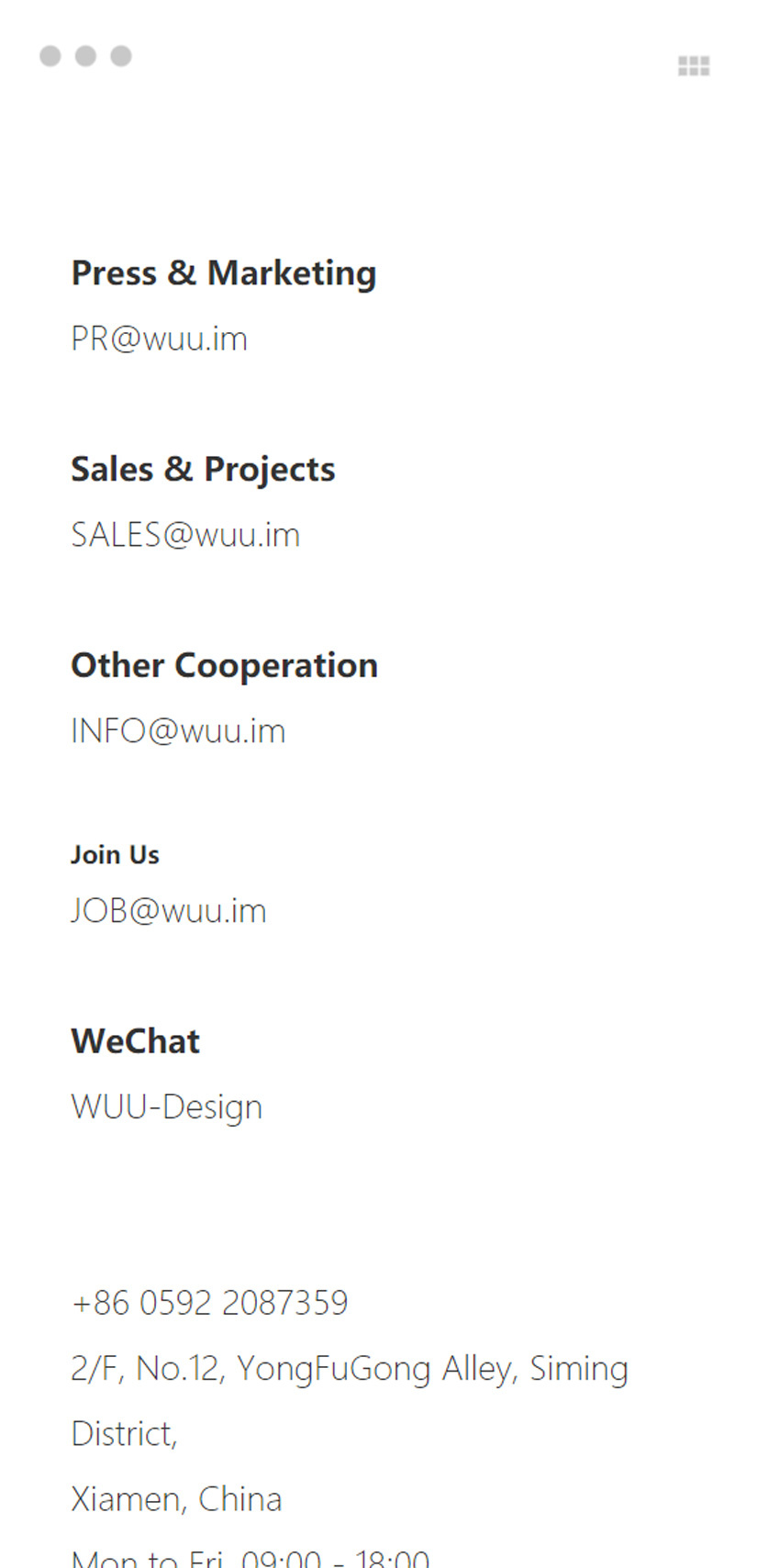Image resolution: width=757 pixels, height=1568 pixels.
Task: Click the YongFuGong Alley address line
Action: click(x=349, y=1369)
